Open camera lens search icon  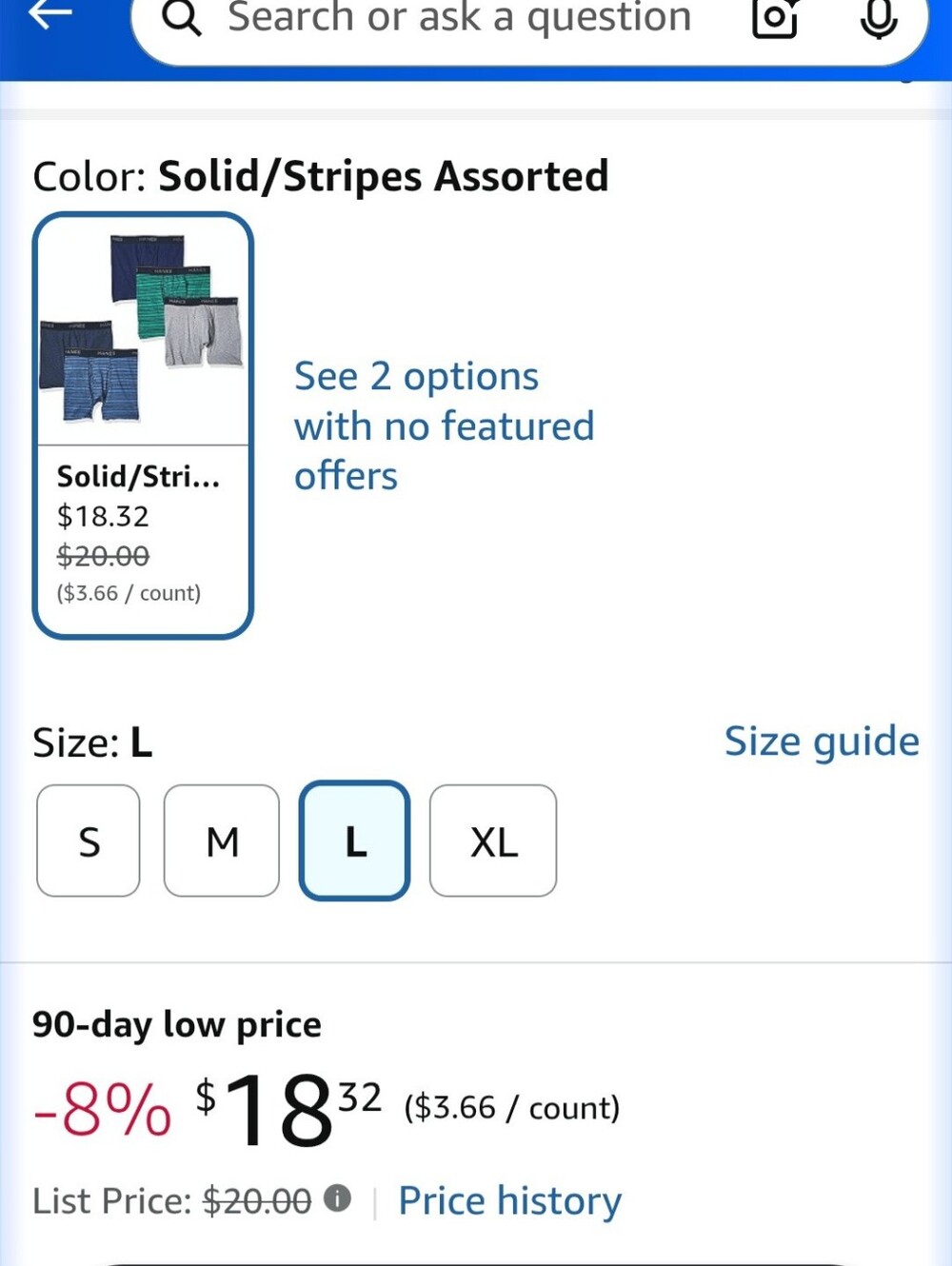click(x=775, y=17)
